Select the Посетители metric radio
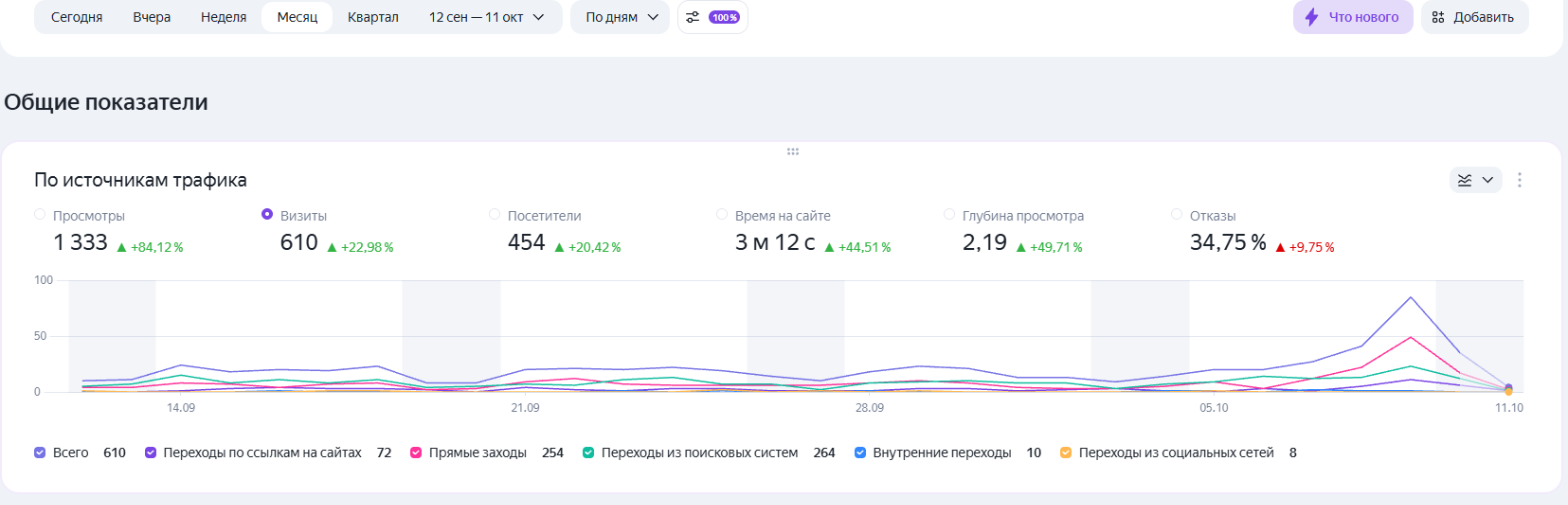Image resolution: width=1568 pixels, height=505 pixels. click(495, 214)
